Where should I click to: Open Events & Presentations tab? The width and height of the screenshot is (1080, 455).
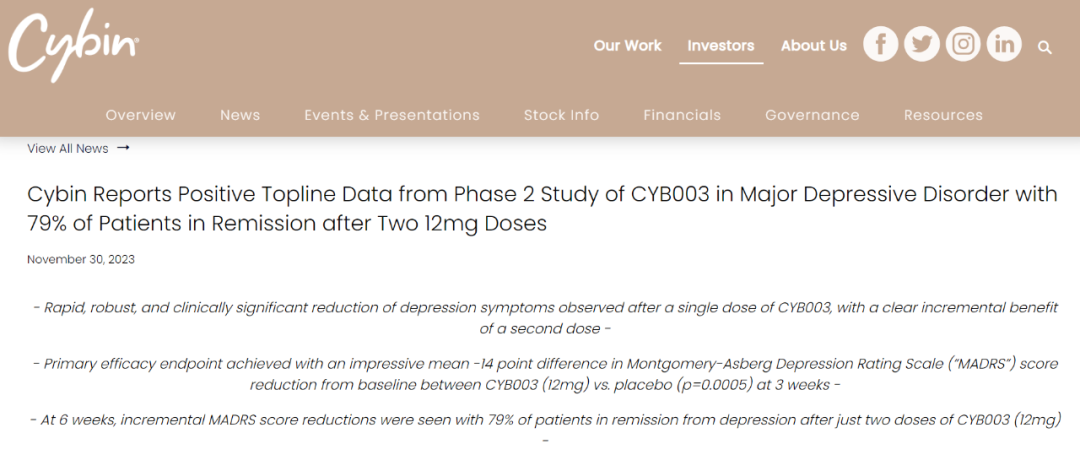click(392, 115)
